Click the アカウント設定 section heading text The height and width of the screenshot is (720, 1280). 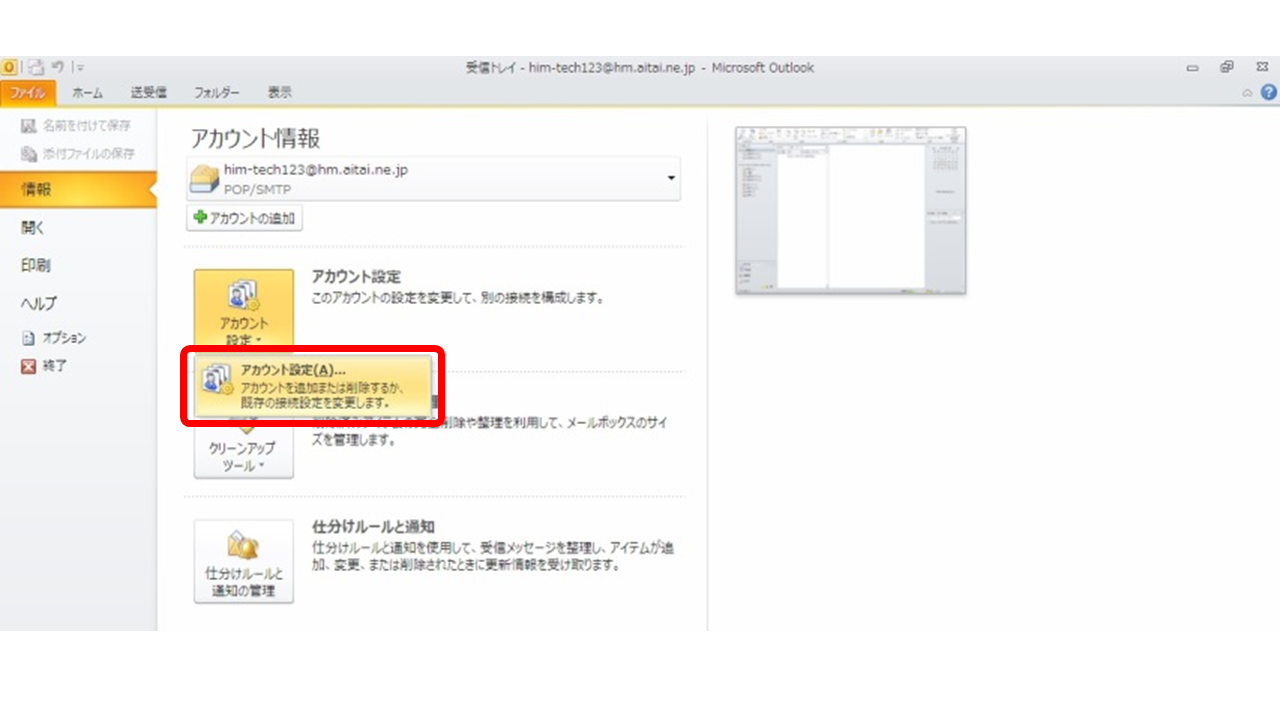tap(356, 277)
